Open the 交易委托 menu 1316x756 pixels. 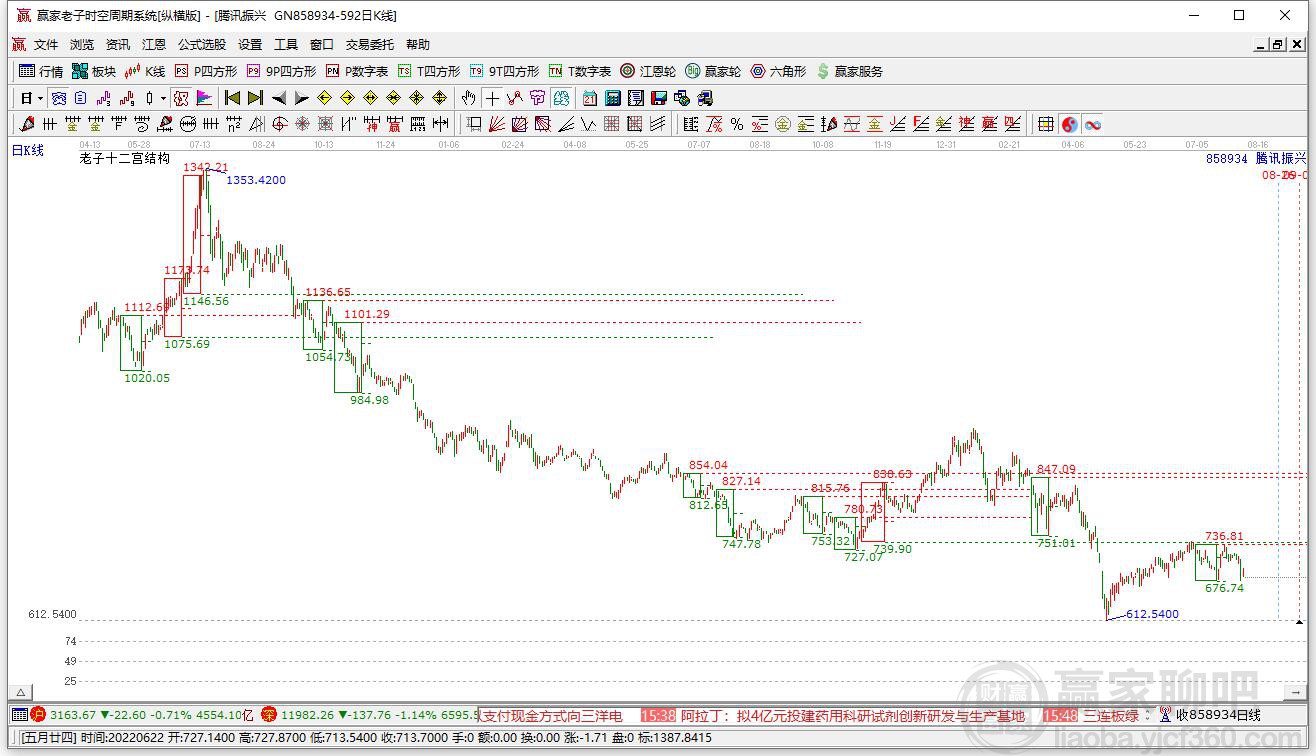point(370,45)
